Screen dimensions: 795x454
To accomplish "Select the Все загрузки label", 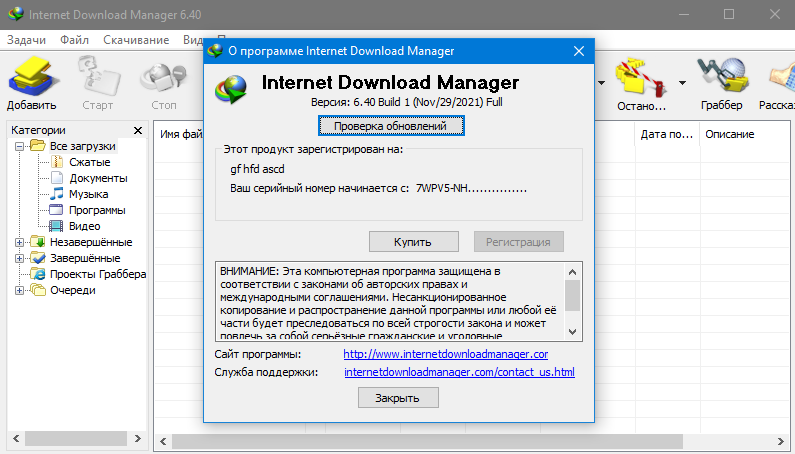I will click(83, 146).
